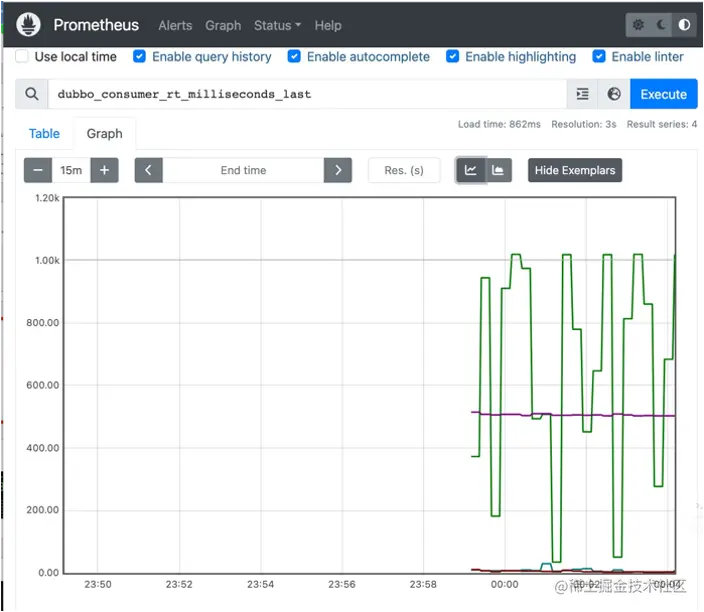Disable the Enable autocomplete checkbox
Viewport: 704px width, 612px height.
click(x=294, y=57)
